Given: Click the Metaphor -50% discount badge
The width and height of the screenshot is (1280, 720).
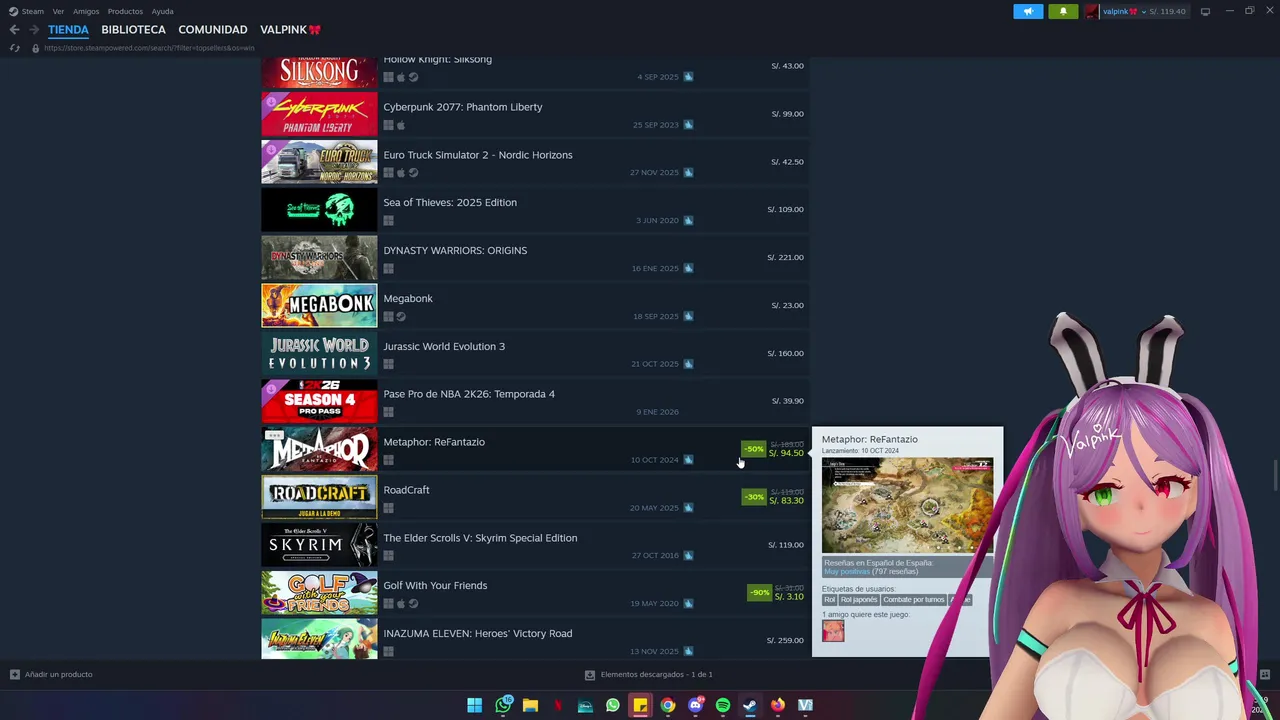Looking at the screenshot, I should (x=753, y=449).
